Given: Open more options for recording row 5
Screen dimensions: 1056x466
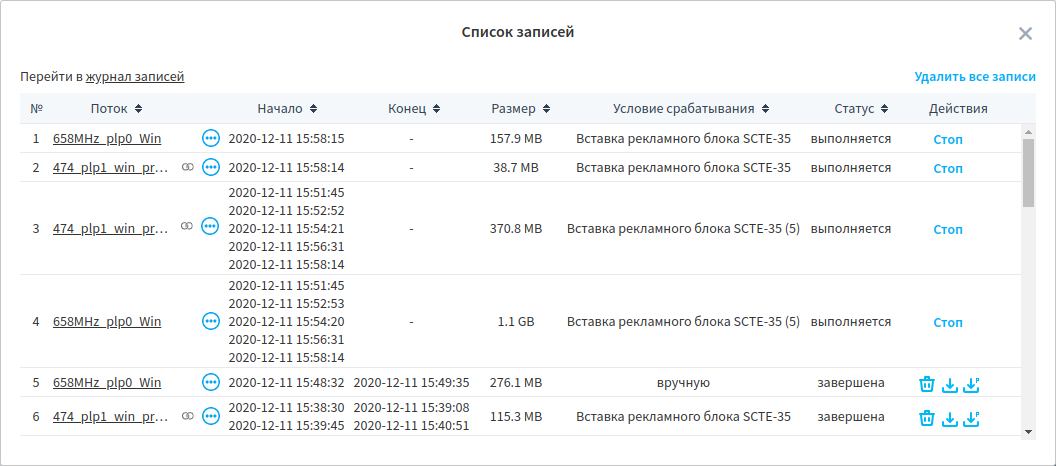Looking at the screenshot, I should tap(210, 382).
